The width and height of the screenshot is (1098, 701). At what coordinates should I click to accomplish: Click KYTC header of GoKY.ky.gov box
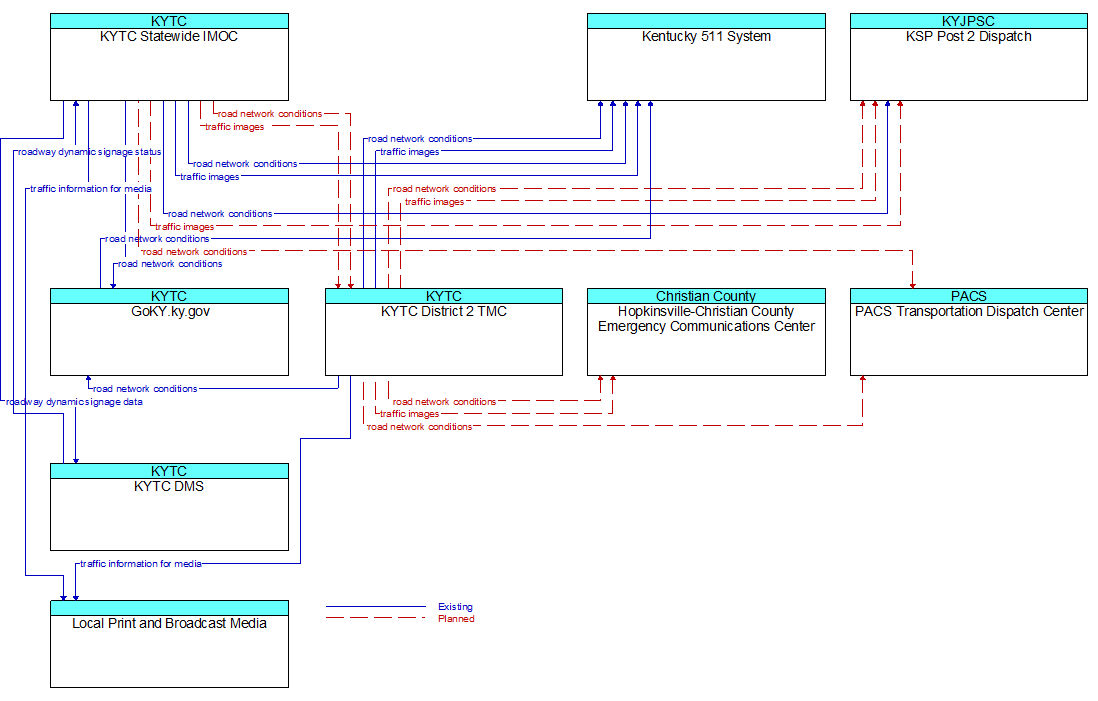click(x=169, y=296)
